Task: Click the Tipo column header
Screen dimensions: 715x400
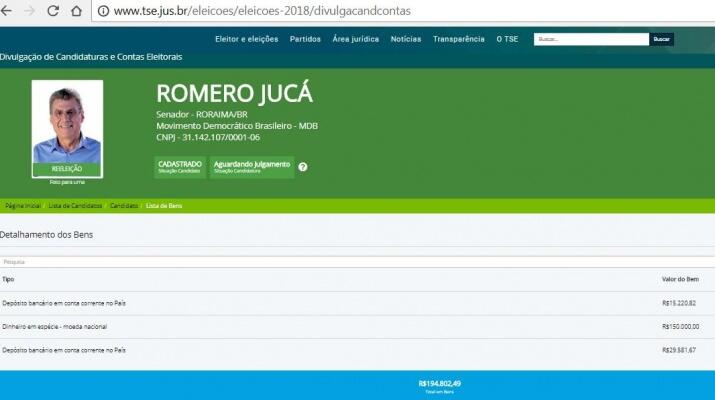Action: [x=8, y=279]
